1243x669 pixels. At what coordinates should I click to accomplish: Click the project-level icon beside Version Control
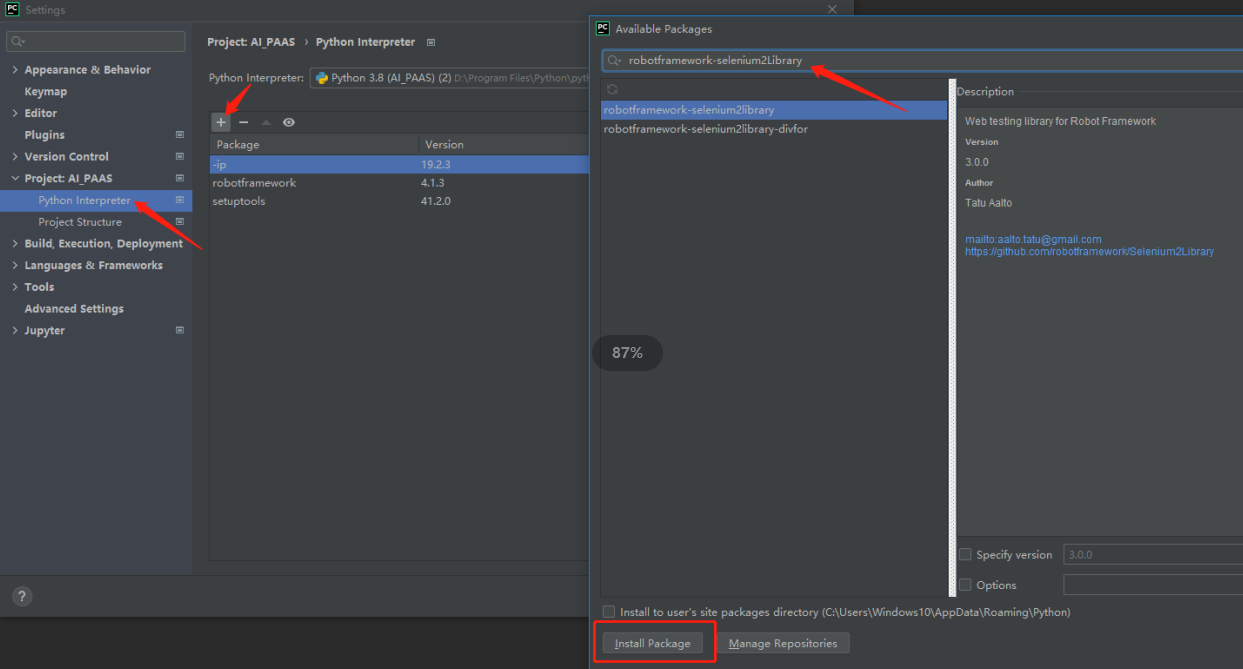pos(180,156)
